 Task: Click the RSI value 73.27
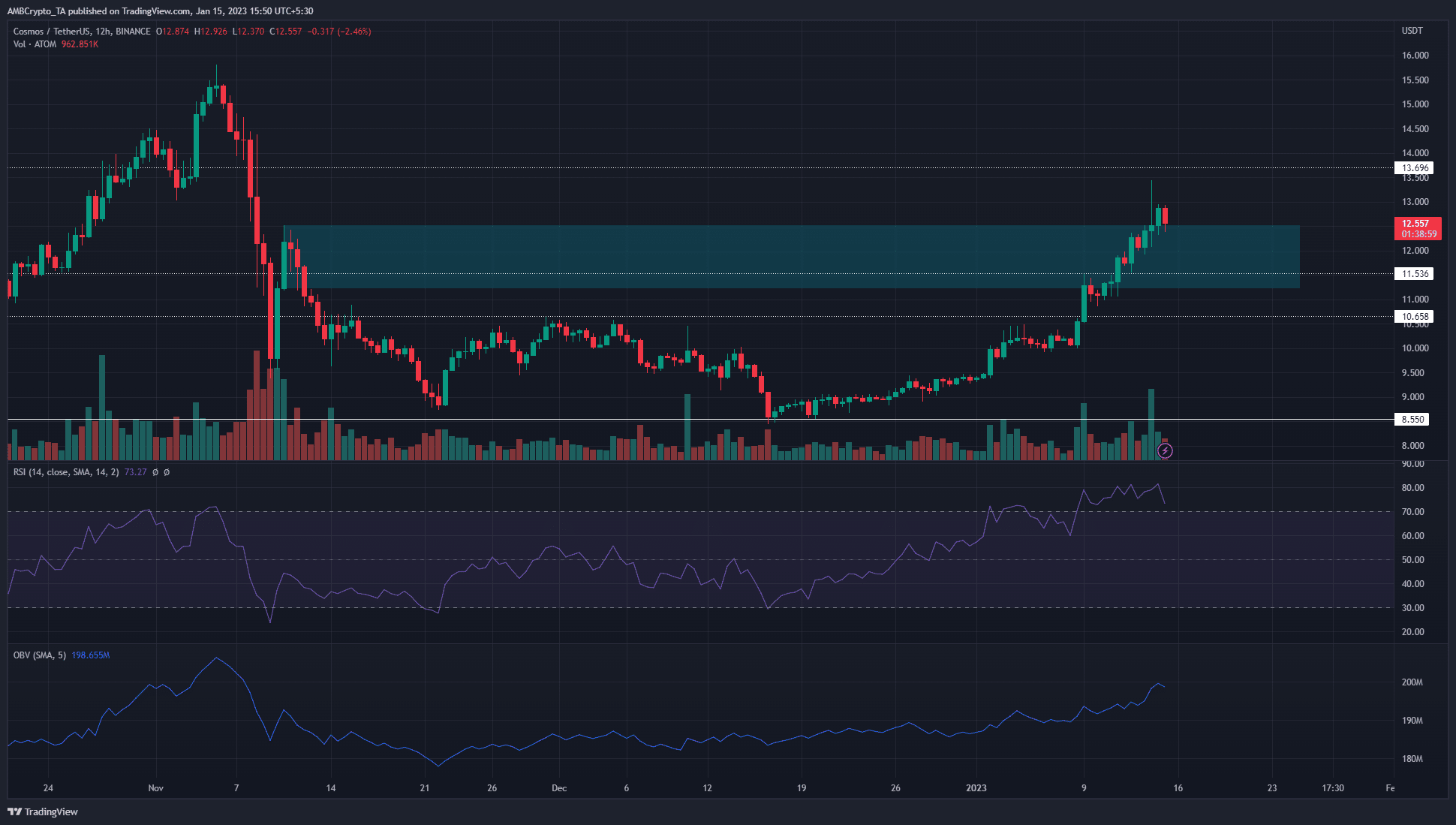point(135,472)
